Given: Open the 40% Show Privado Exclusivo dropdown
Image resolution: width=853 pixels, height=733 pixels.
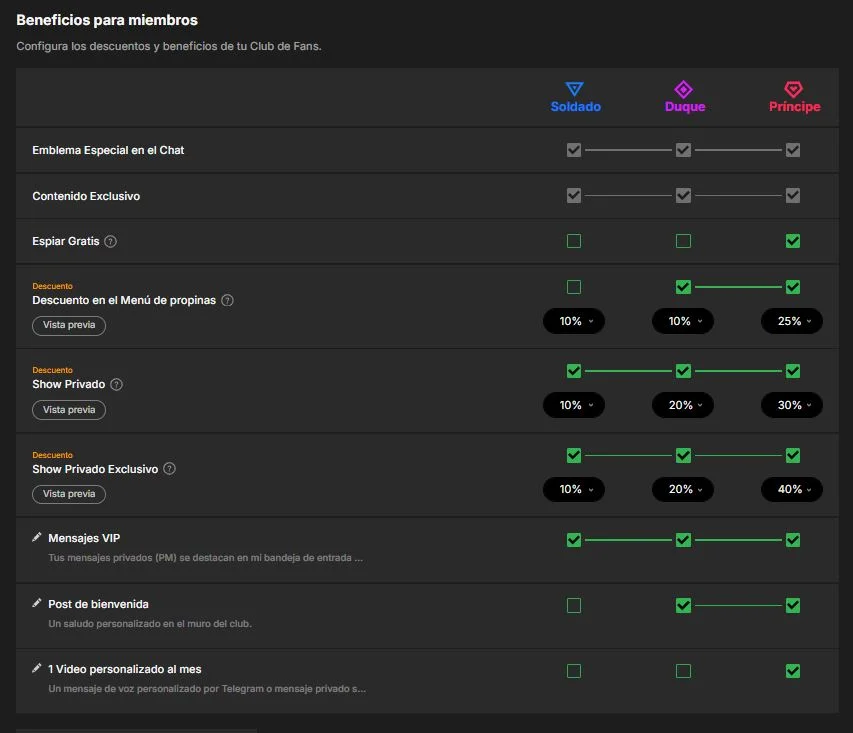Looking at the screenshot, I should tap(792, 489).
